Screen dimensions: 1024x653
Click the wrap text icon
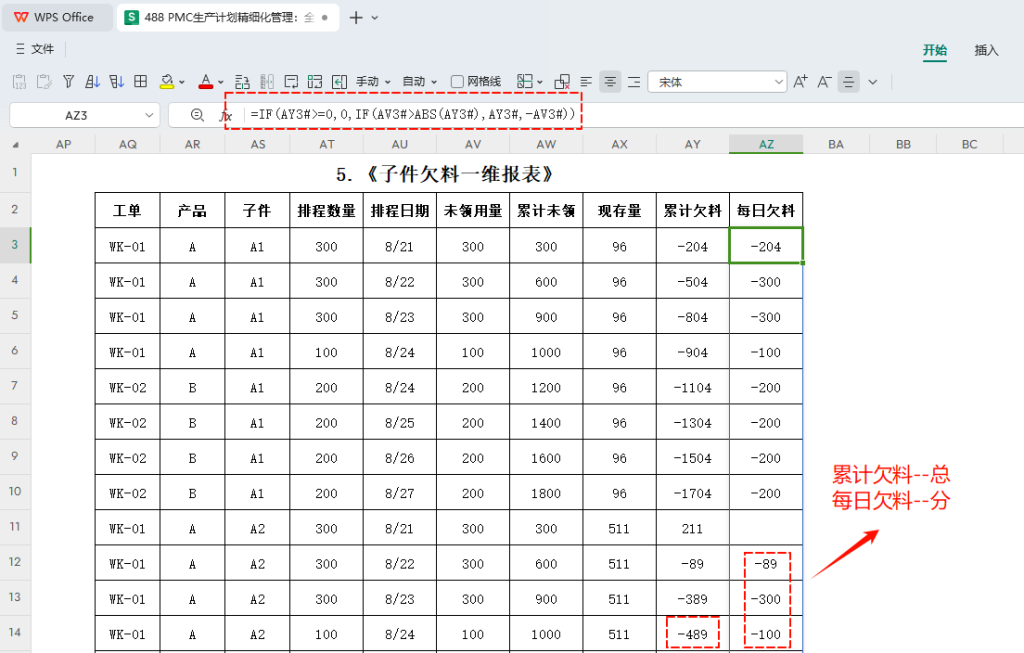point(291,82)
